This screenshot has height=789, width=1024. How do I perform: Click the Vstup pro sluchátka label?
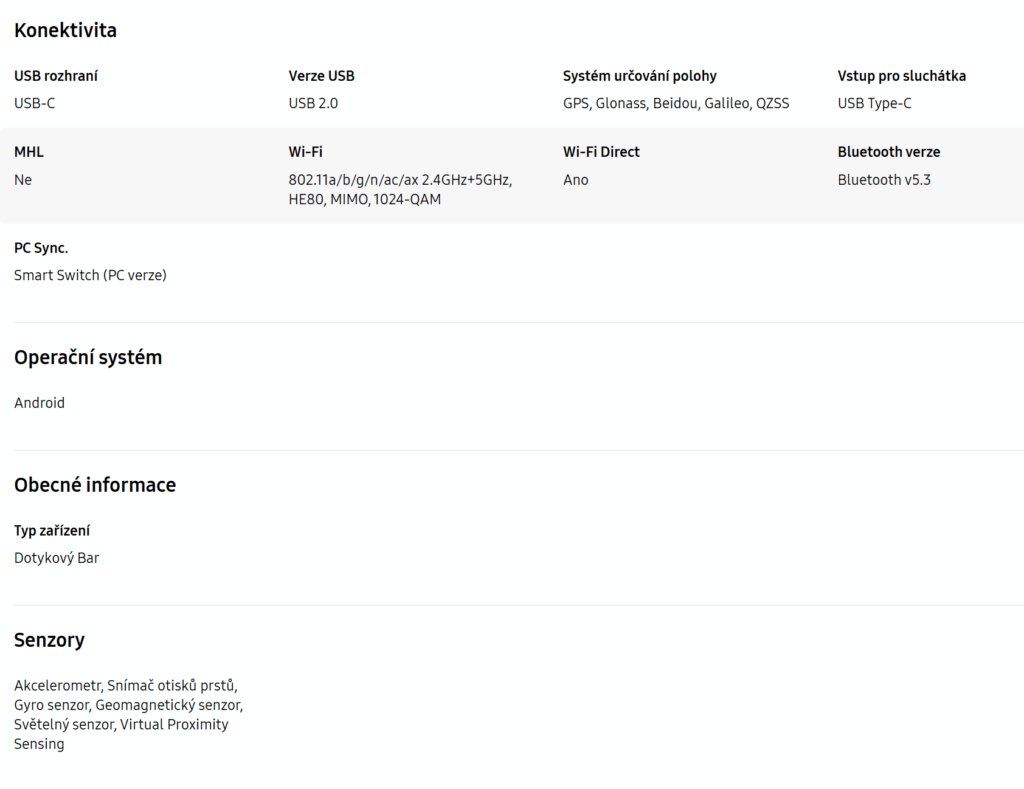(x=901, y=76)
